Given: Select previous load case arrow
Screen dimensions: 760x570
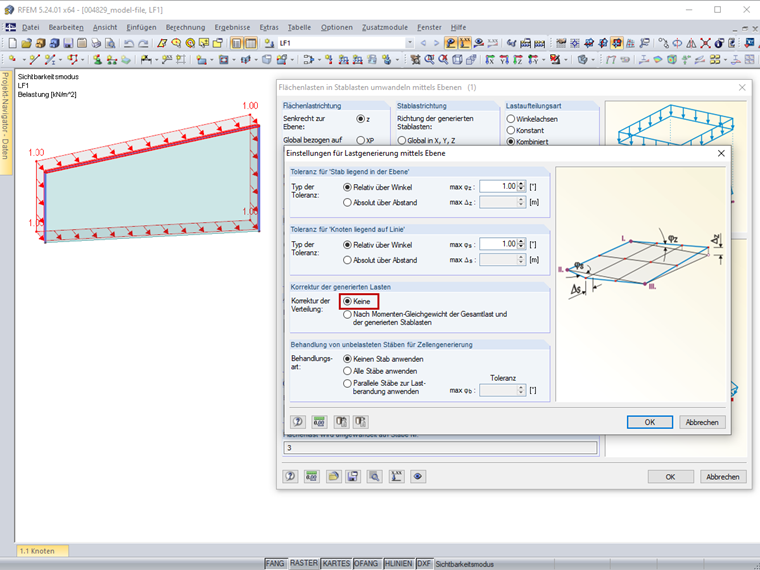Looking at the screenshot, I should tap(423, 43).
